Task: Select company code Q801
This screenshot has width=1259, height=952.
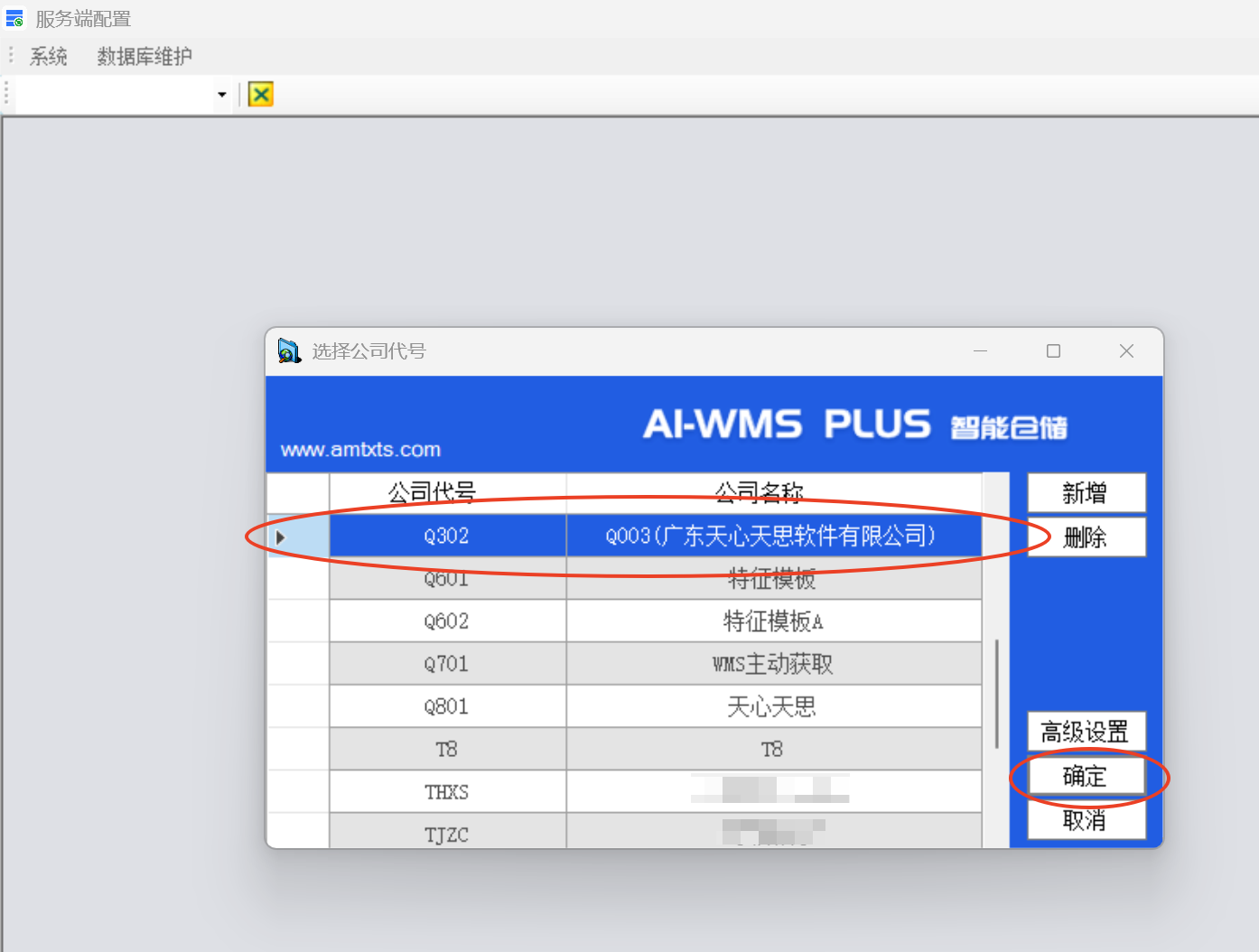Action: coord(447,706)
